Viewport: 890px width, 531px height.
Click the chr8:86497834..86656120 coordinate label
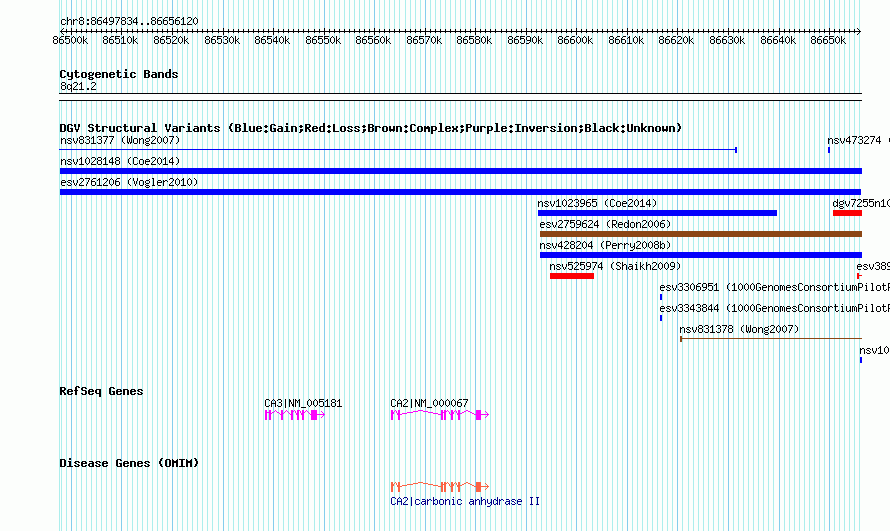click(x=129, y=22)
